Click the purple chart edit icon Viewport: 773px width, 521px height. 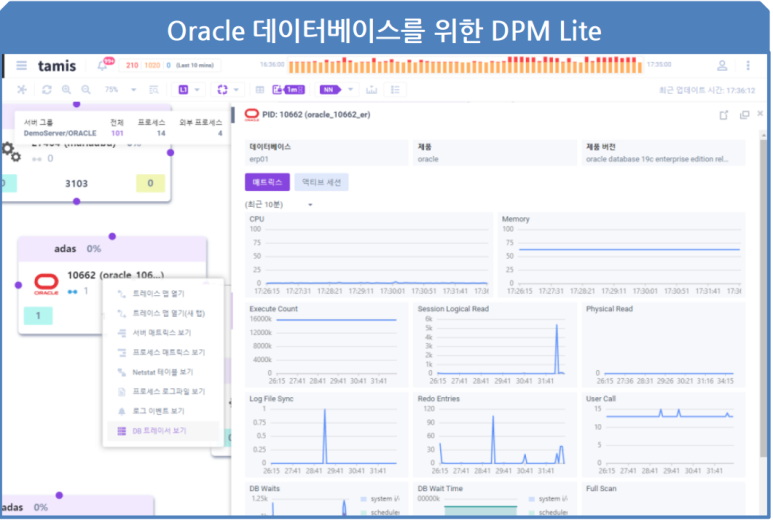pos(277,90)
